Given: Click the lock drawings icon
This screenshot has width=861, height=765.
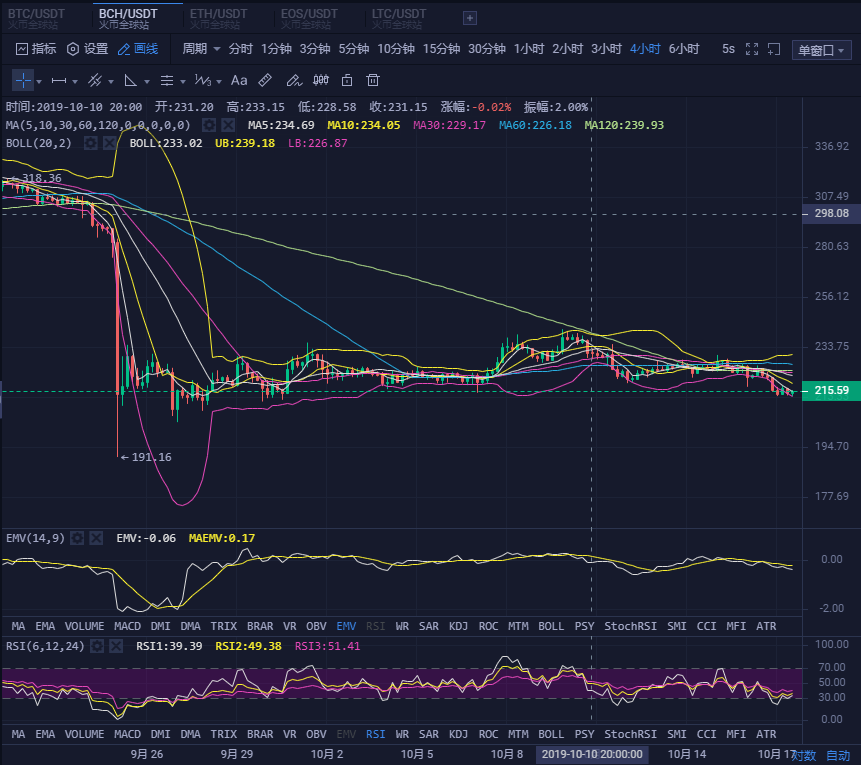Looking at the screenshot, I should point(347,80).
